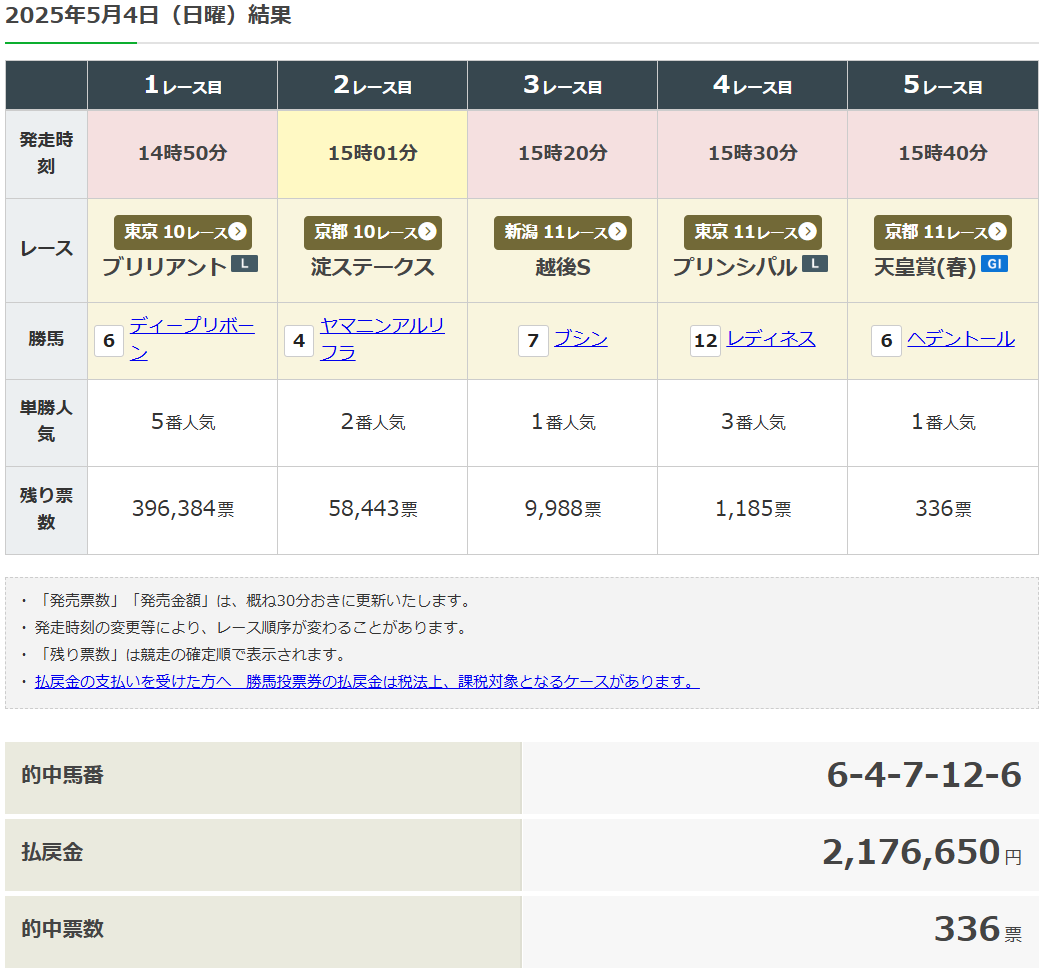Select the 4レース目 column header
The image size is (1046, 980).
point(752,85)
